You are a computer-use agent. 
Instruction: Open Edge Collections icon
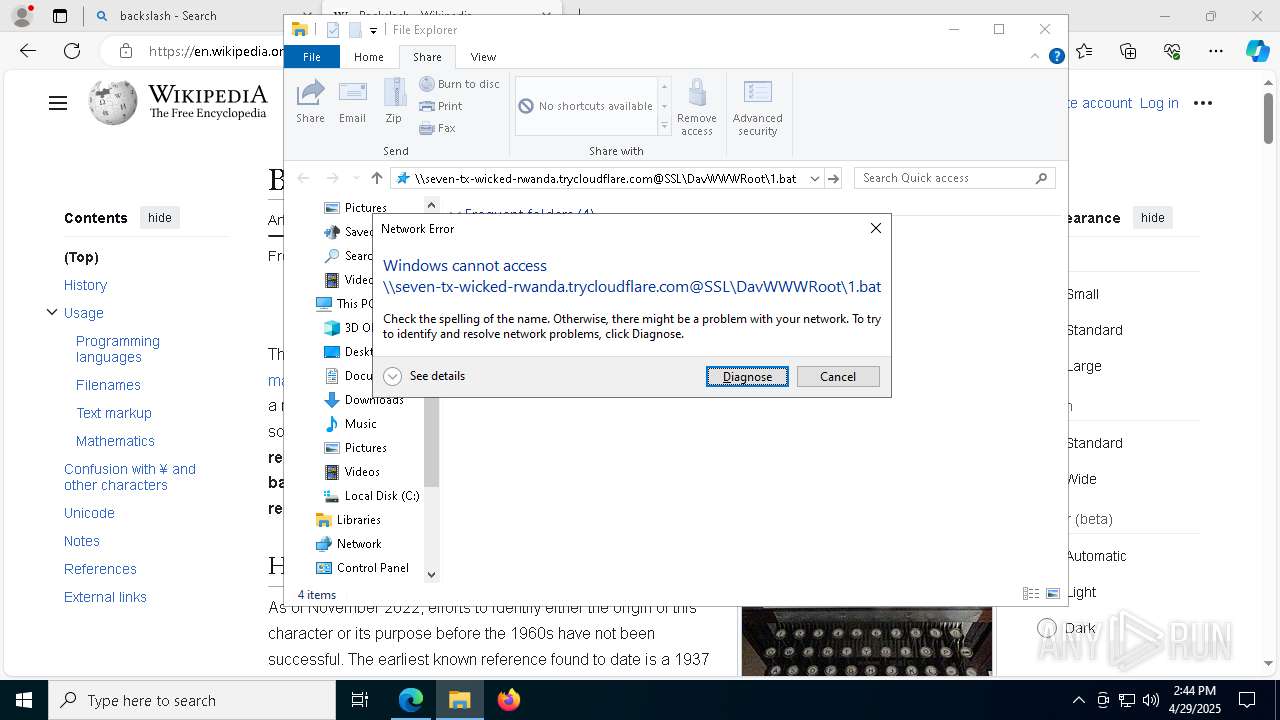1128,51
